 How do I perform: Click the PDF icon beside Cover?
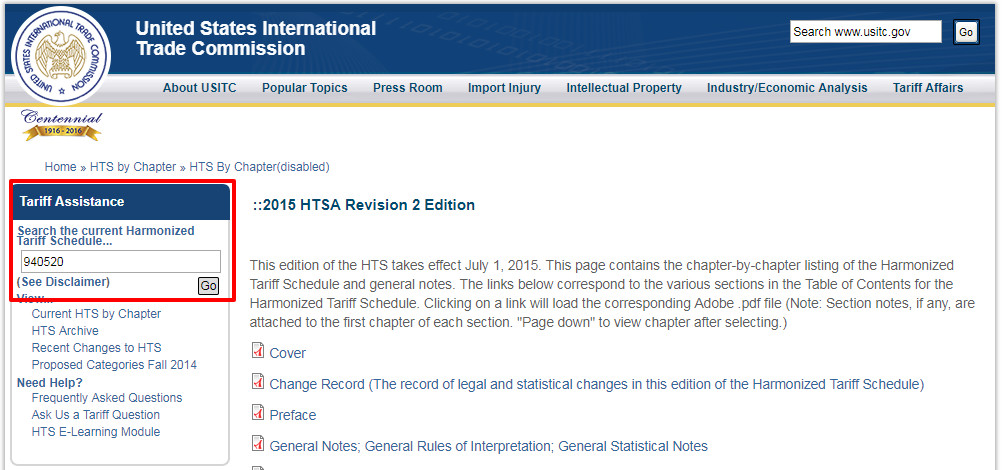[258, 351]
